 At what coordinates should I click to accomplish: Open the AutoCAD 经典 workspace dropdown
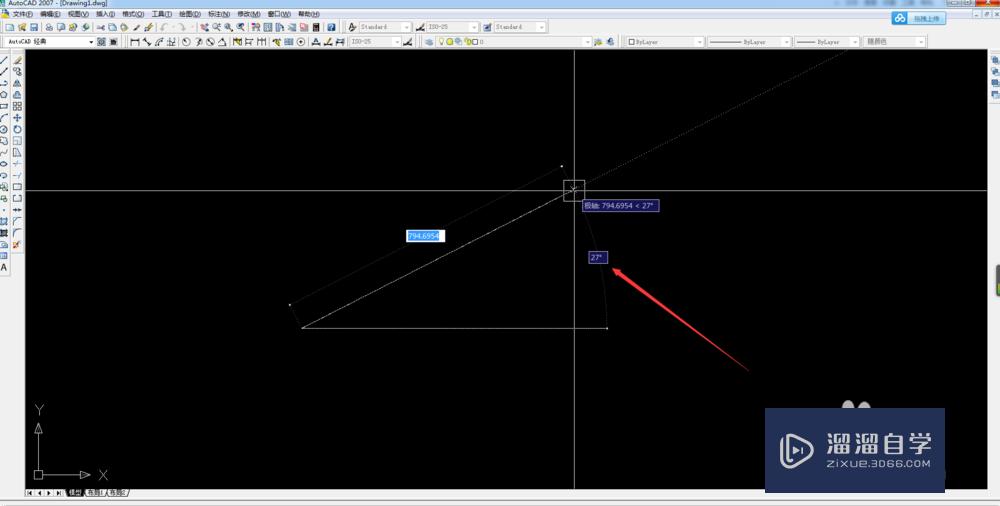pos(50,41)
